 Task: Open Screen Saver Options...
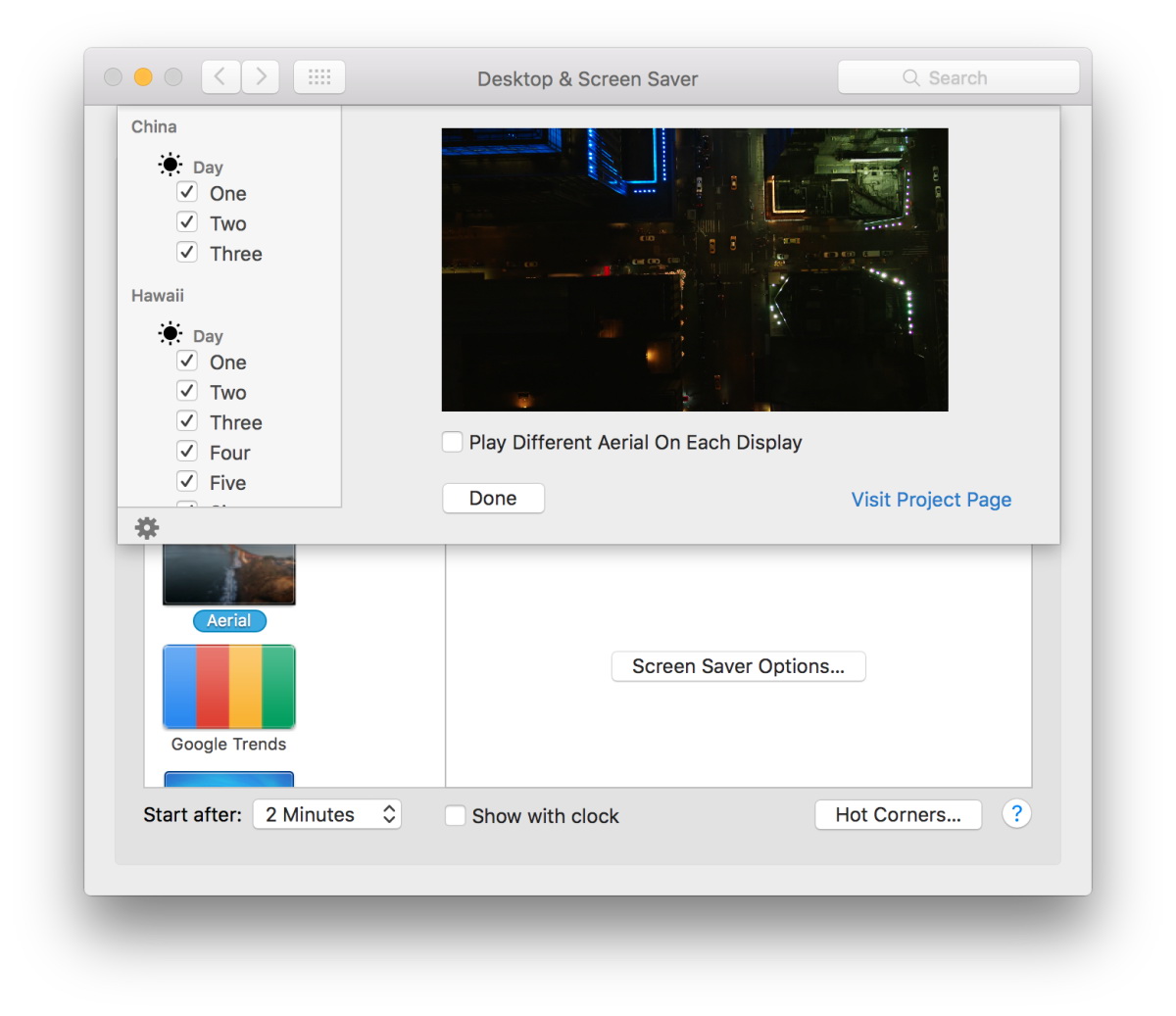(x=738, y=666)
